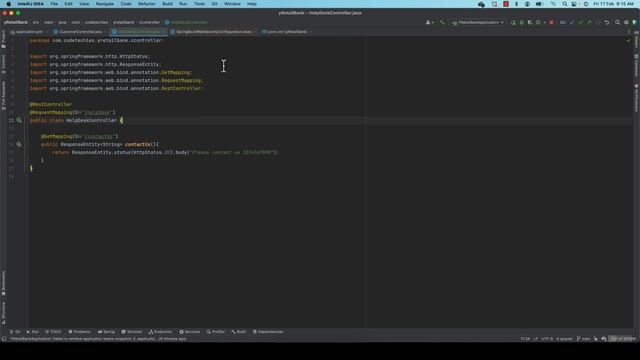640x360 pixels.
Task: Open the Dependencies tool window
Action: [268, 332]
